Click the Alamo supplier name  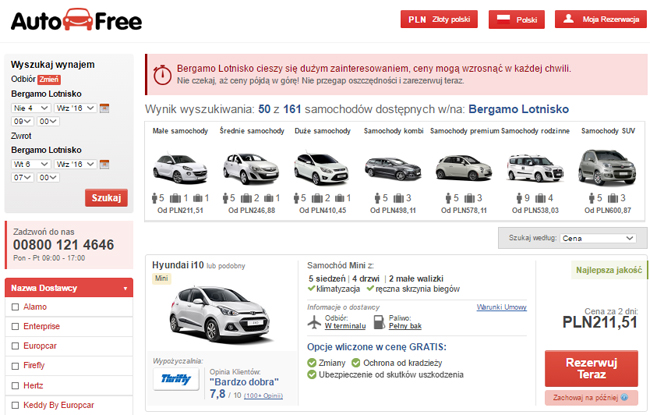pos(35,307)
